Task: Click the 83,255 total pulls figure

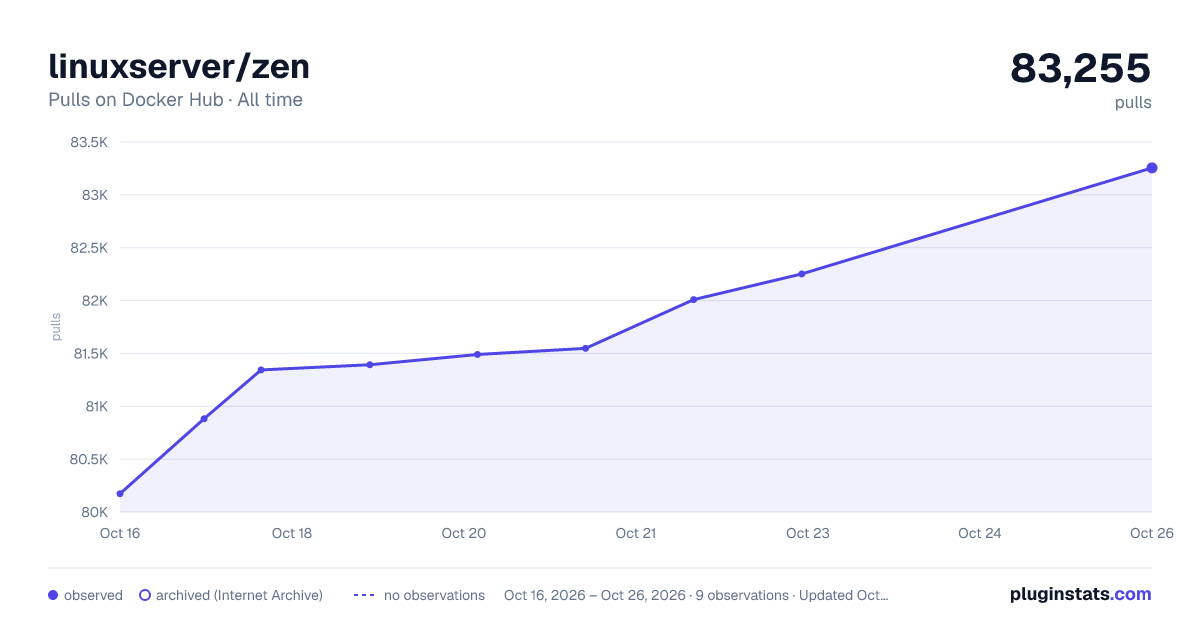Action: coord(1081,68)
